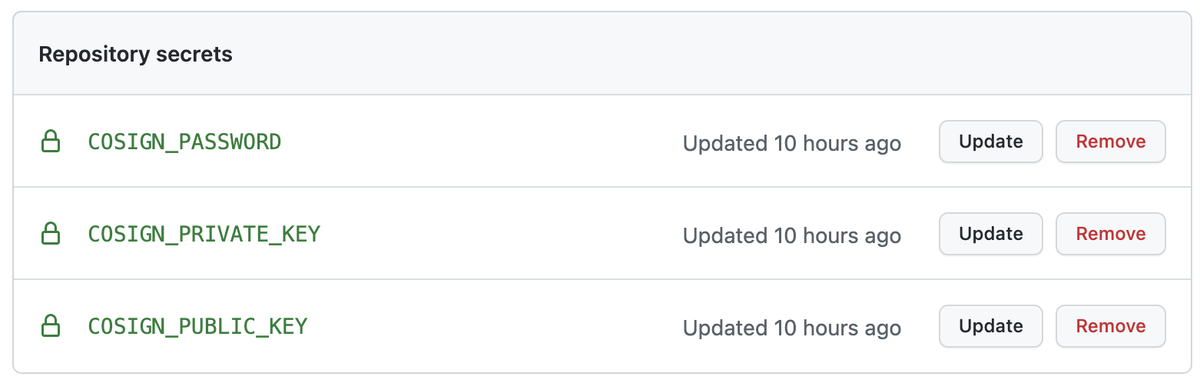Image resolution: width=1200 pixels, height=380 pixels.
Task: Select the COSIGN_PRIVATE_KEY secret name
Action: click(204, 234)
